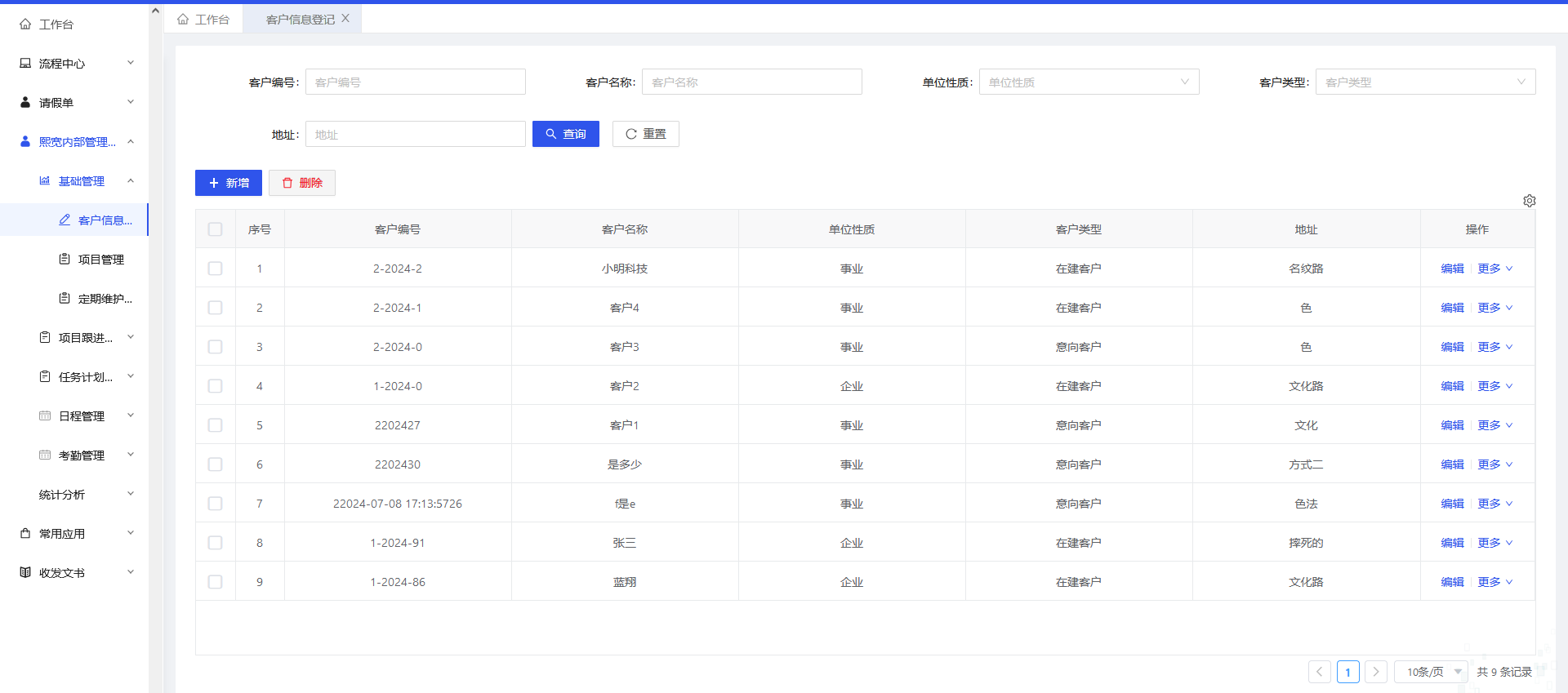Click the calendar icon beside 考勤管理
This screenshot has height=693, width=1568.
tap(45, 455)
